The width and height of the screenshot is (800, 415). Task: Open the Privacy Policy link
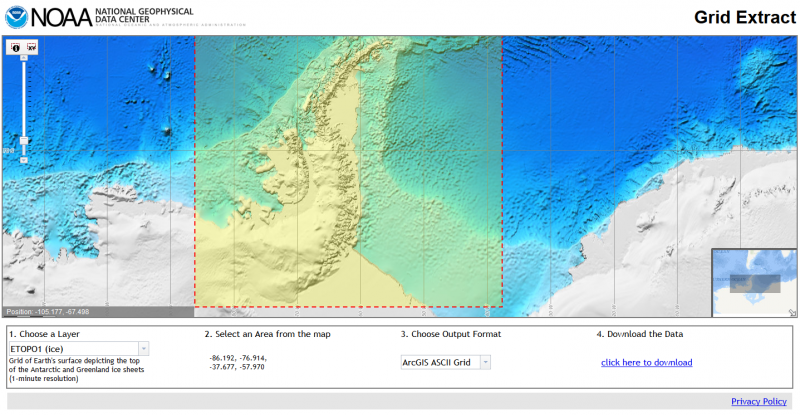(758, 401)
